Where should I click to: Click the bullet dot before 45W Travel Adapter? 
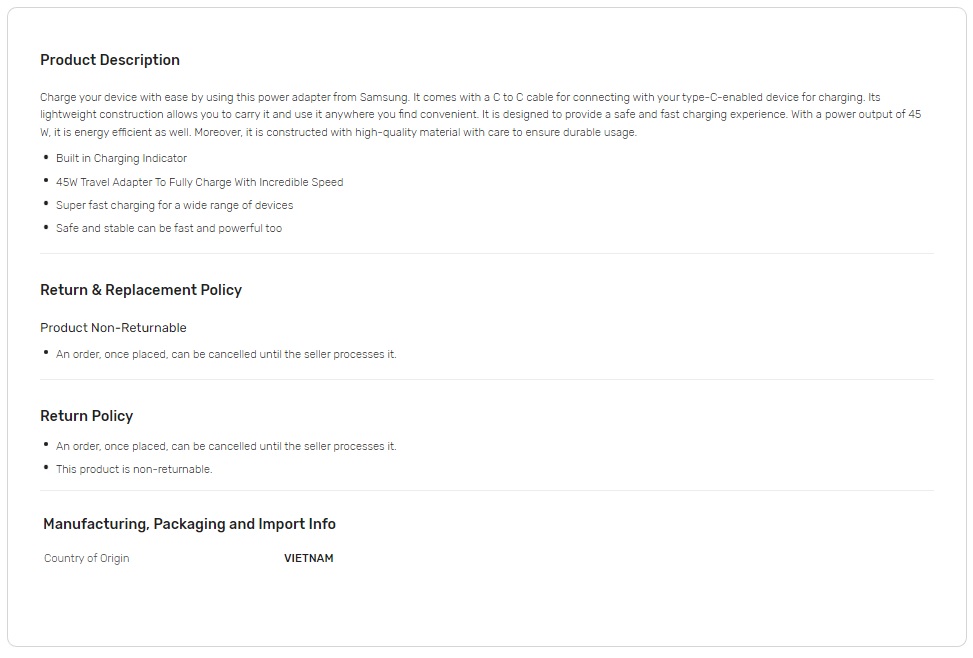pos(46,181)
